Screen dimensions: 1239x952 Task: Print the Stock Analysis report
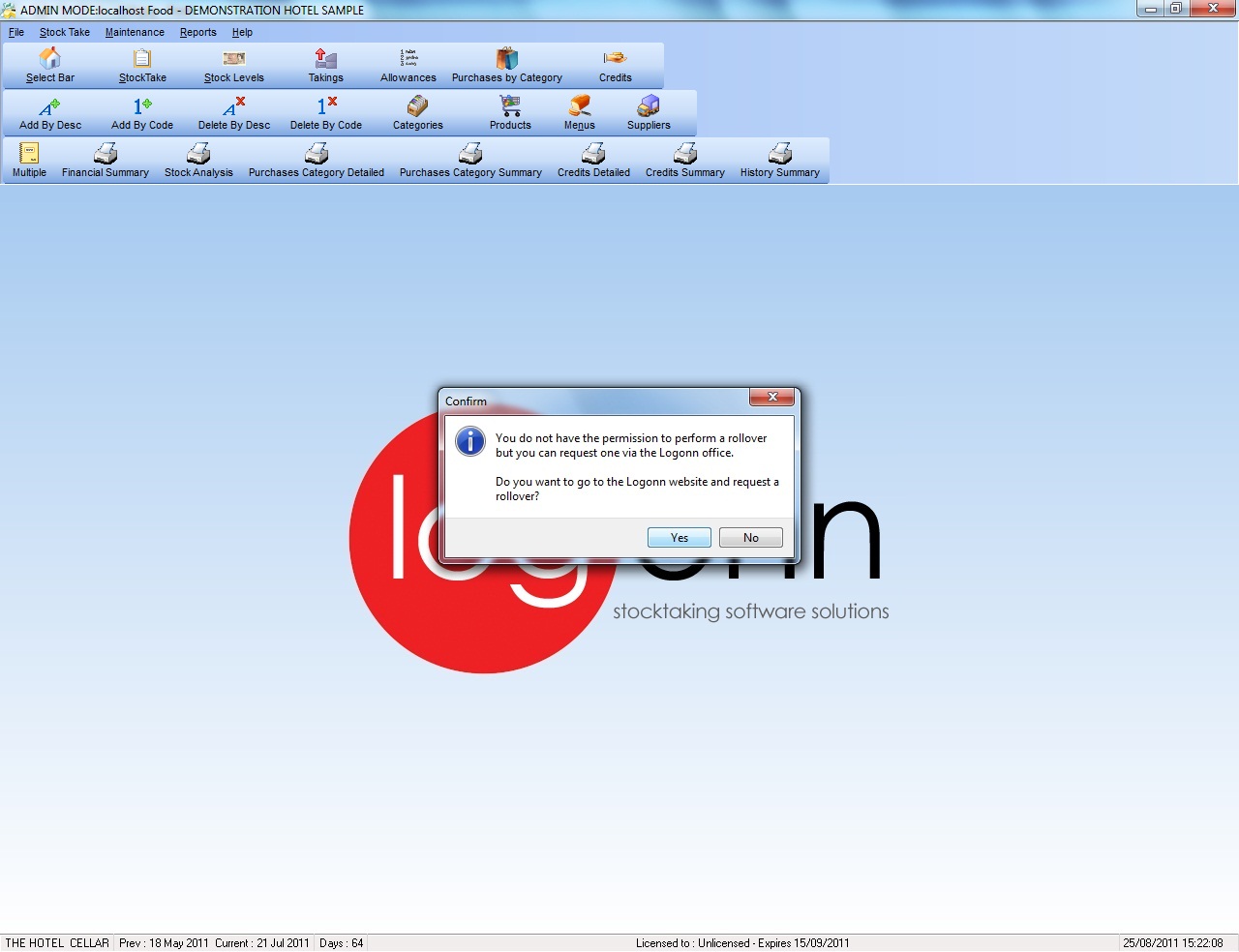[198, 161]
